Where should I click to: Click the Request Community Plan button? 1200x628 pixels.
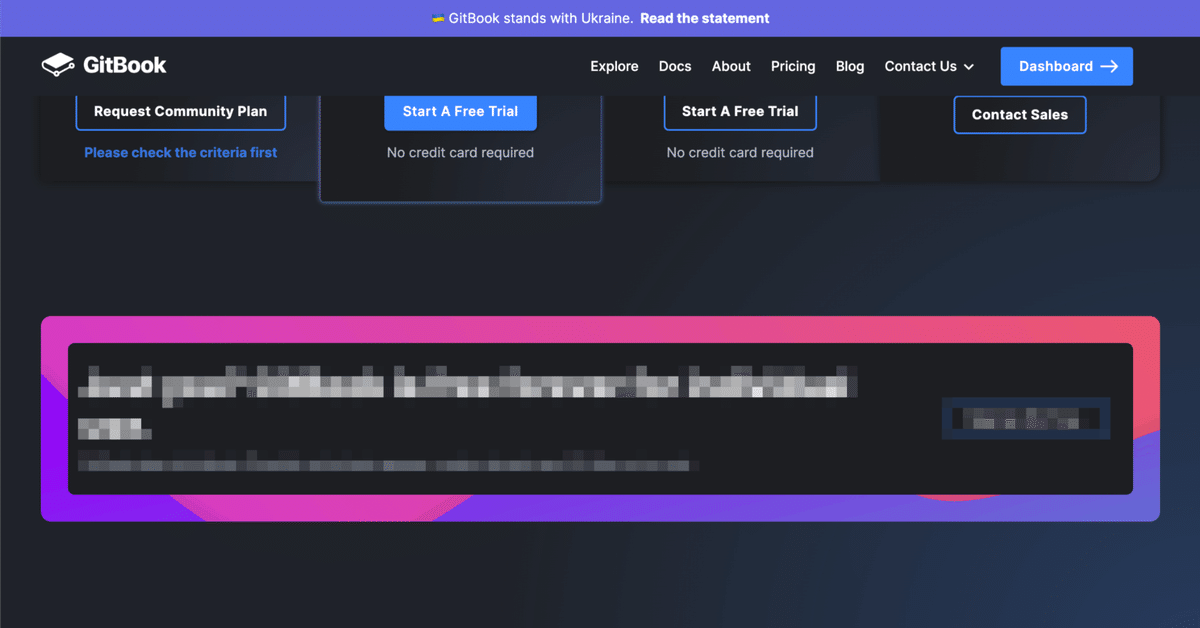(180, 112)
